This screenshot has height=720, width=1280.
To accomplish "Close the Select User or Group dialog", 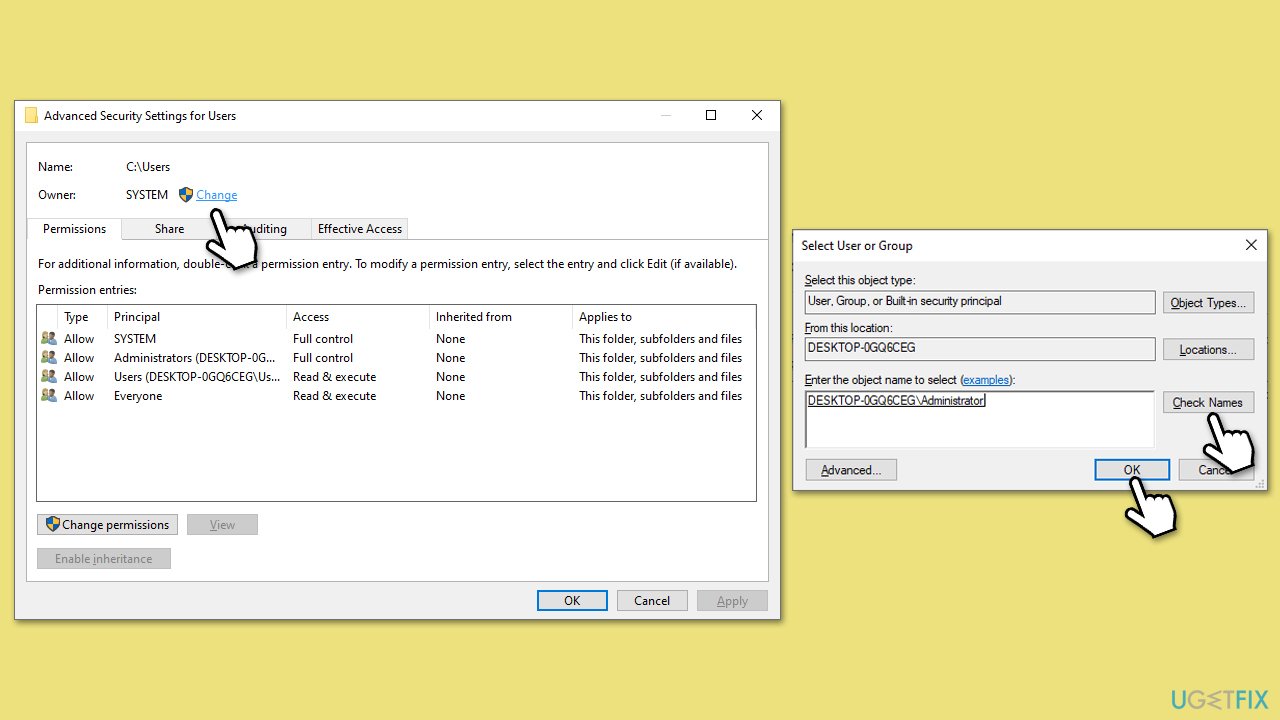I will [x=1250, y=245].
